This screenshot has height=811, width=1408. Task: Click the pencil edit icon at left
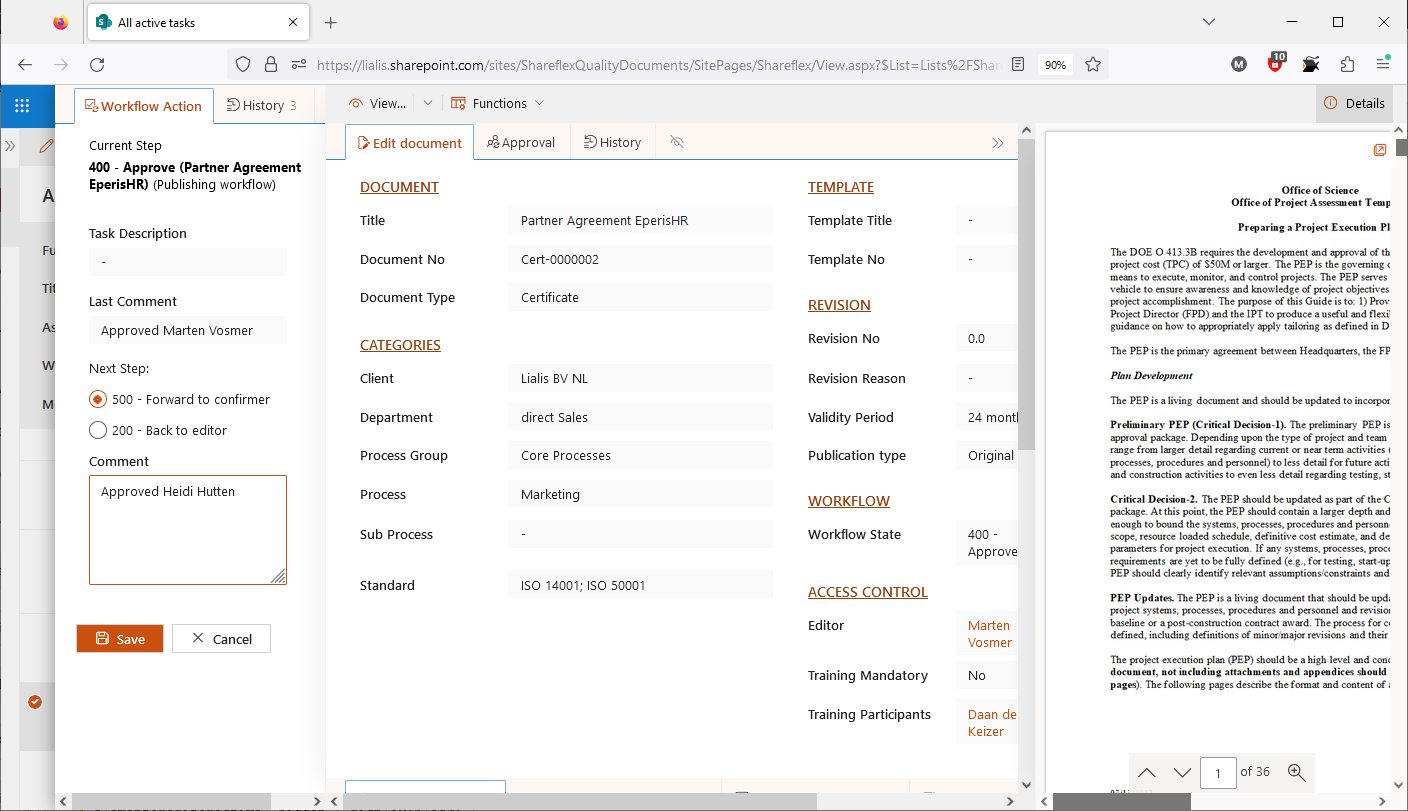46,146
